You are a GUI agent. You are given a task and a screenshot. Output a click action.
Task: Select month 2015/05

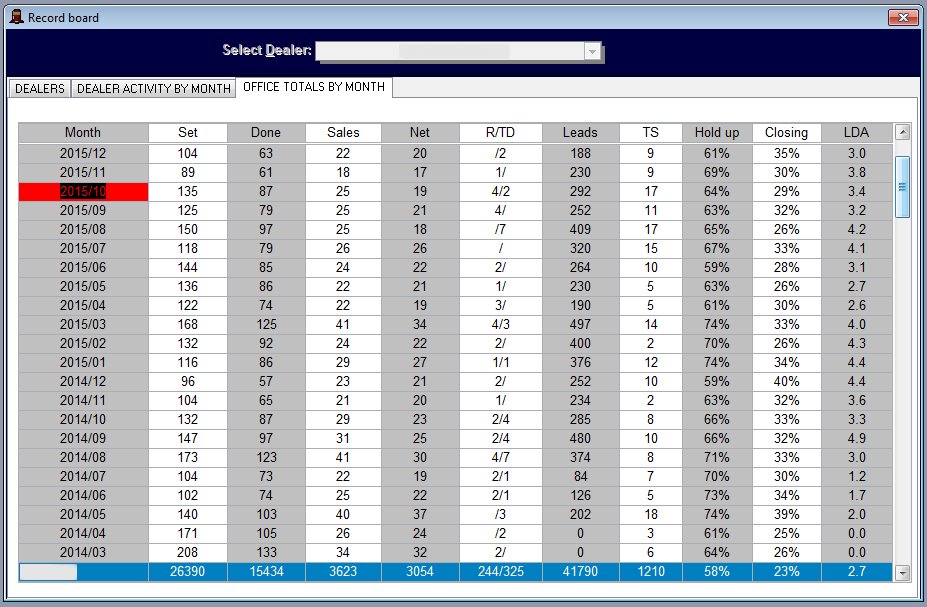tap(83, 286)
